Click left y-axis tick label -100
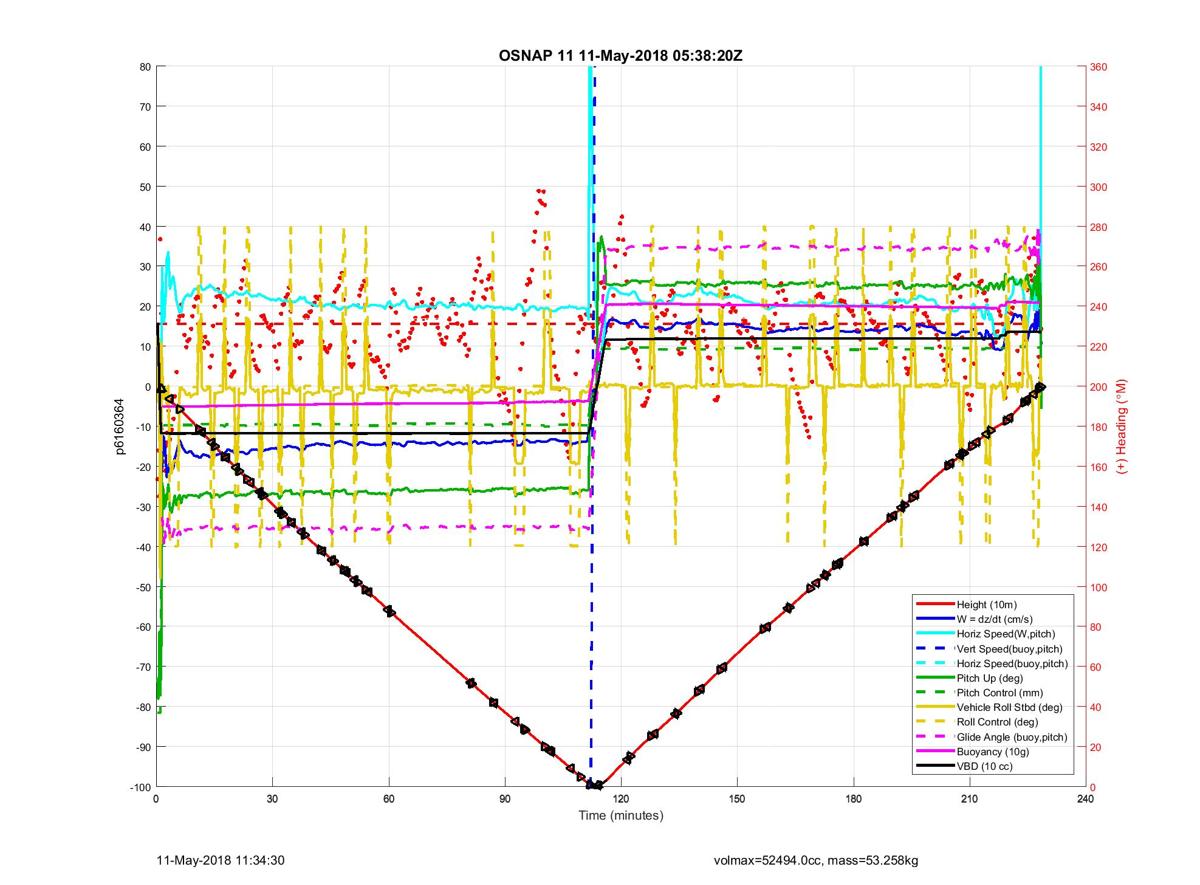This screenshot has height=885, width=1200. [139, 787]
